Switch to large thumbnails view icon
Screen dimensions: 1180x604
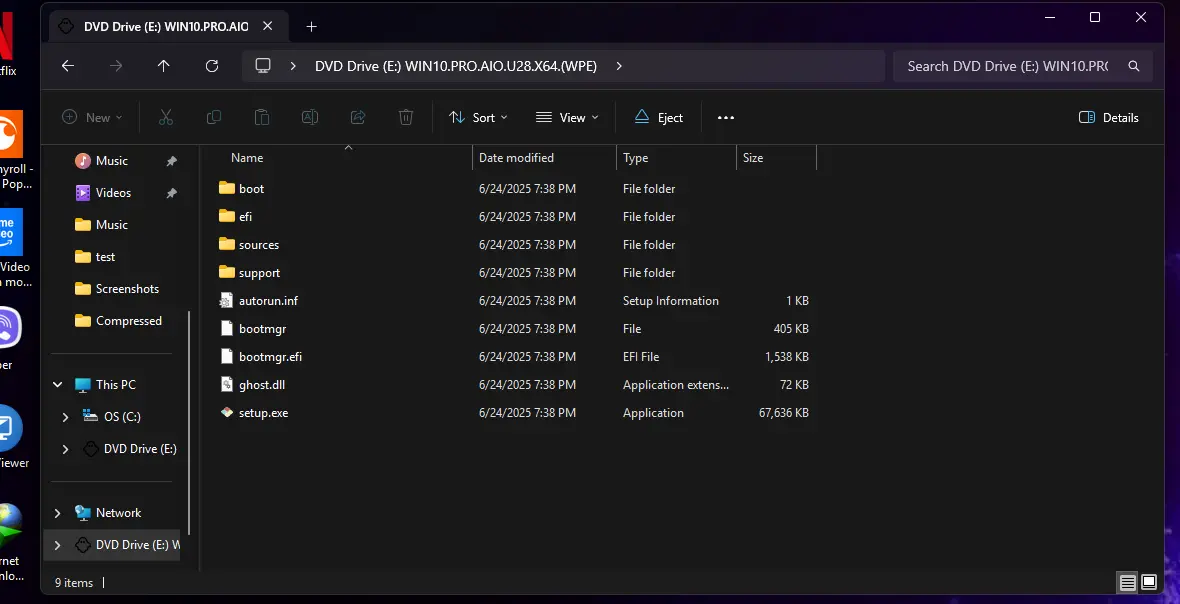coord(1149,582)
